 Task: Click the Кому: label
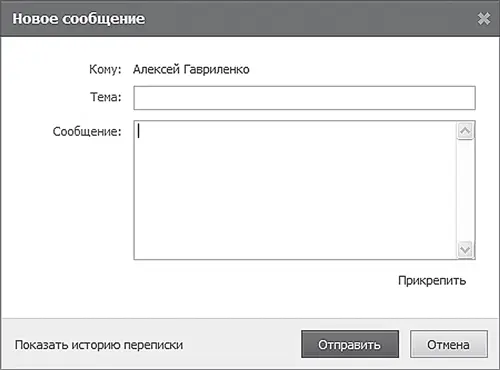click(105, 69)
